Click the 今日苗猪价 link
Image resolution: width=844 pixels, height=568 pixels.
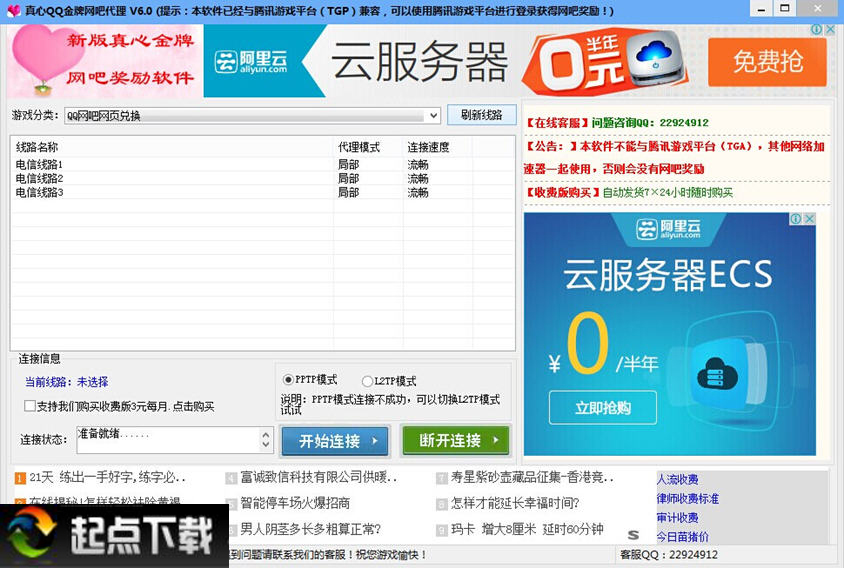pos(683,537)
